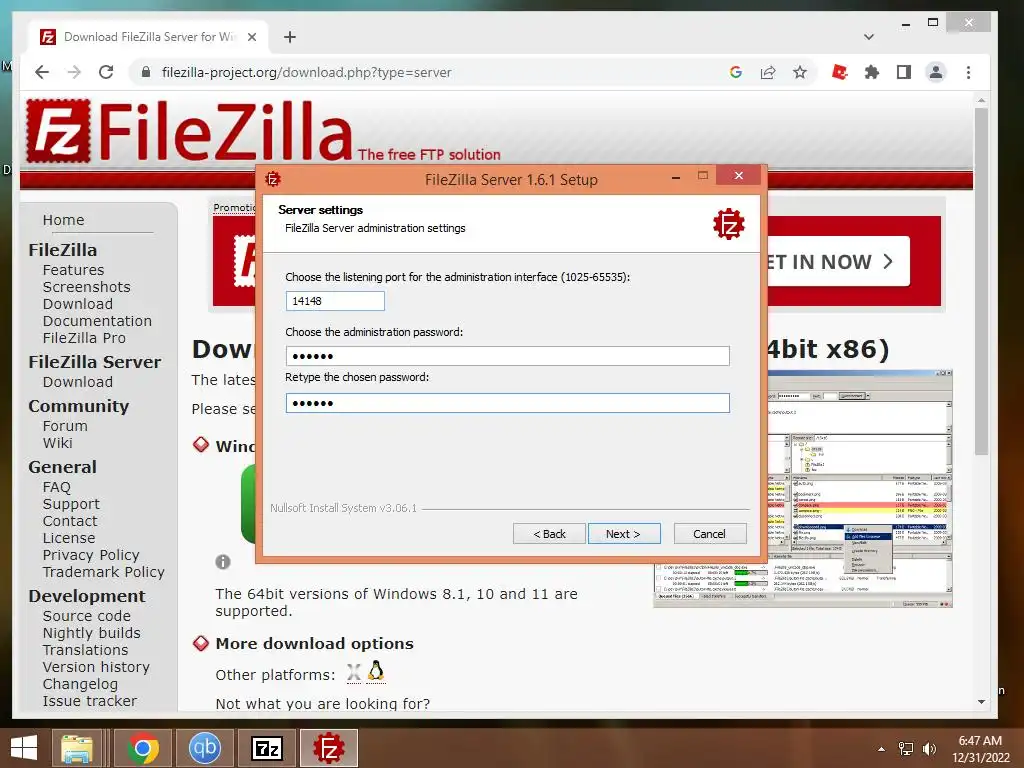This screenshot has height=768, width=1024.
Task: Click the Linux penguin platform icon
Action: pyautogui.click(x=376, y=671)
